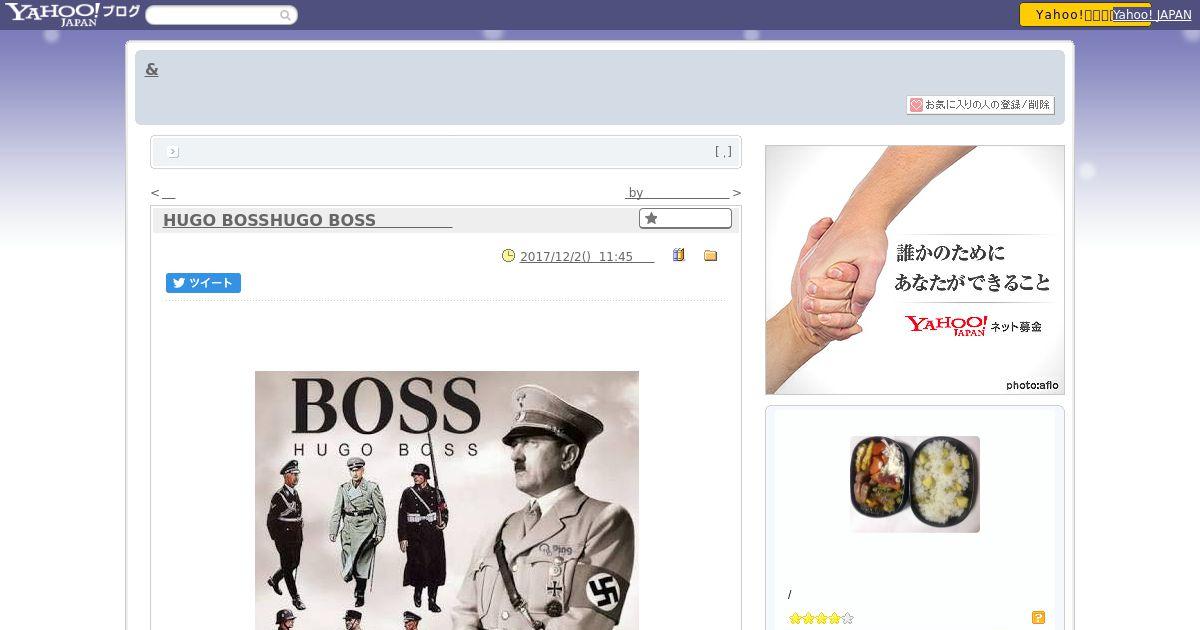This screenshot has height=630, width=1200.
Task: Click the BOSS HUGO BOSS post image
Action: tap(447, 500)
